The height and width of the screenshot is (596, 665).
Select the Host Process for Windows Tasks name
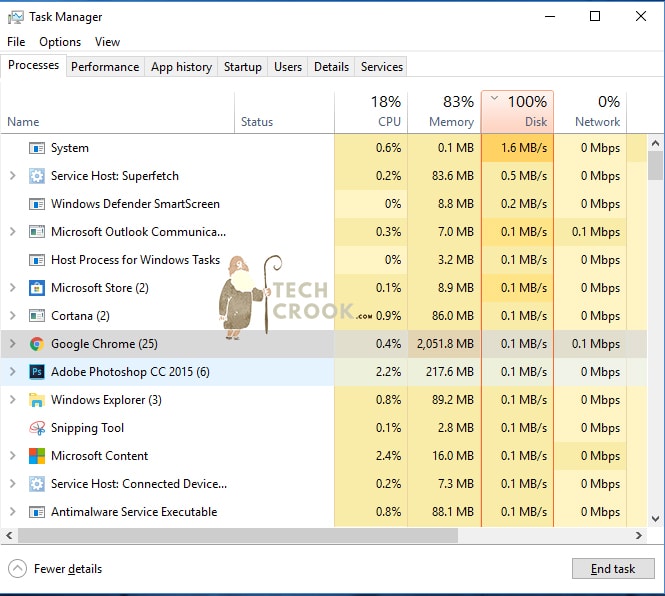click(x=135, y=260)
